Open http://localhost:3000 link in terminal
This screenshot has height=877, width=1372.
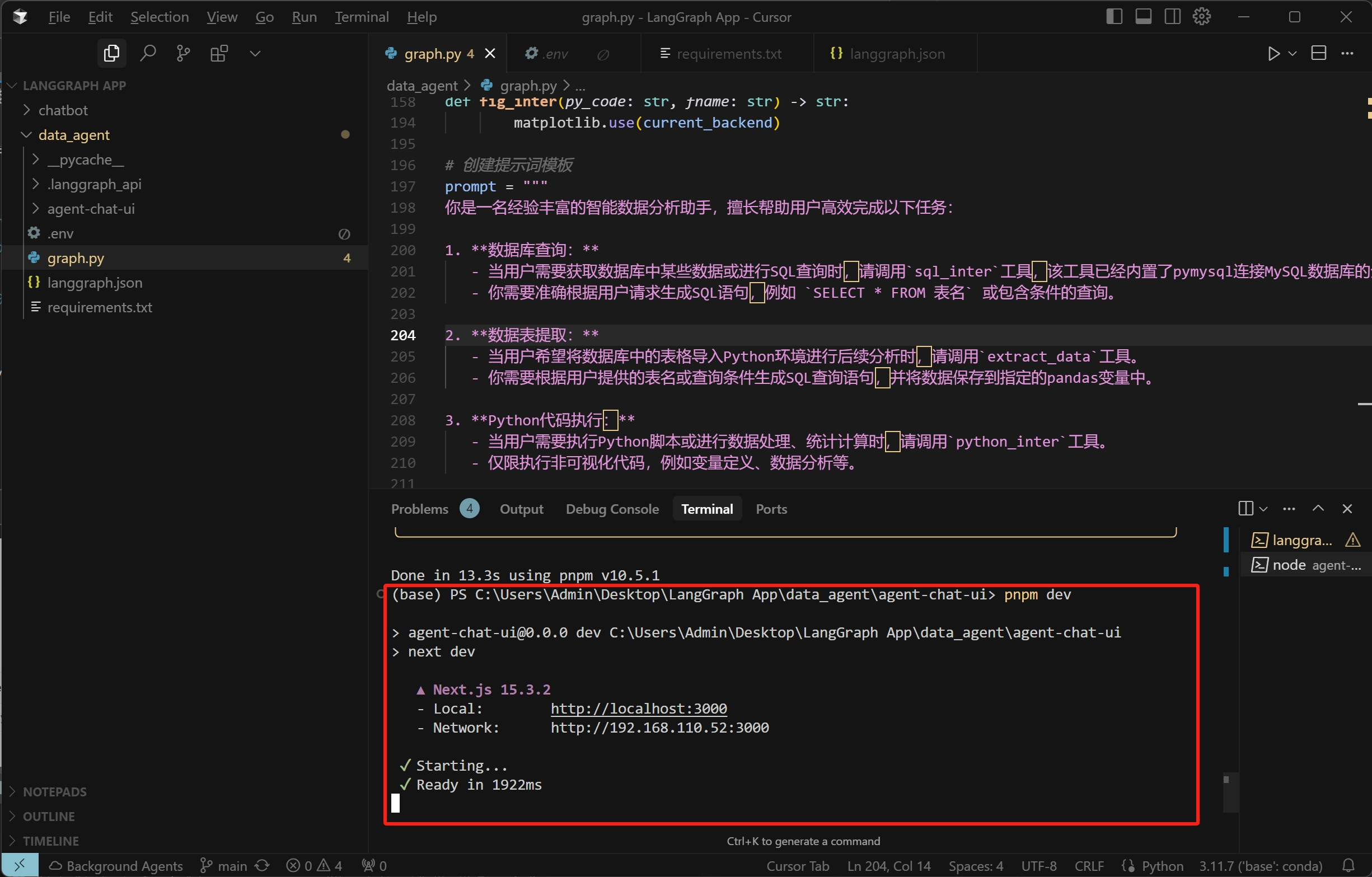[639, 709]
